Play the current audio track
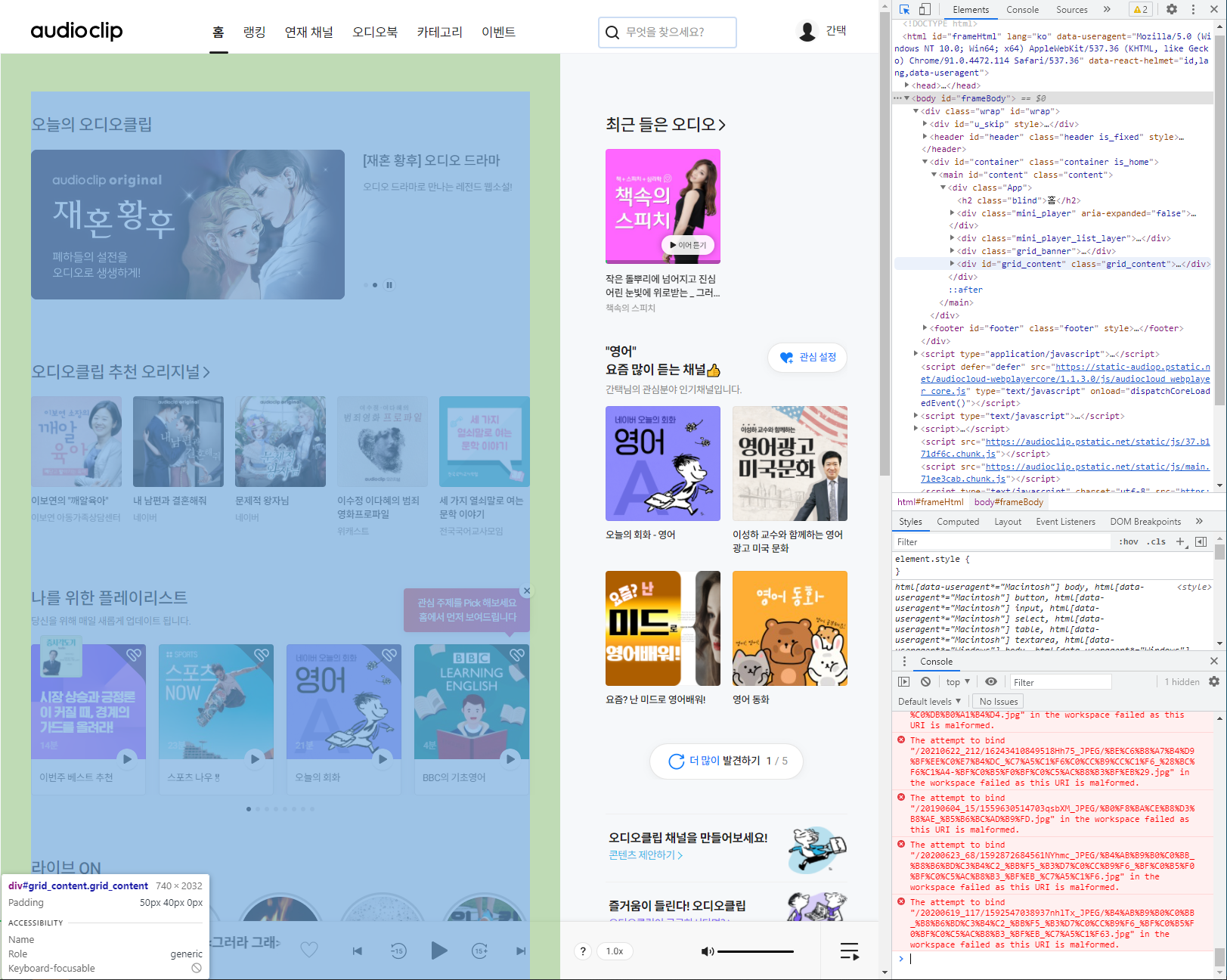 [438, 951]
